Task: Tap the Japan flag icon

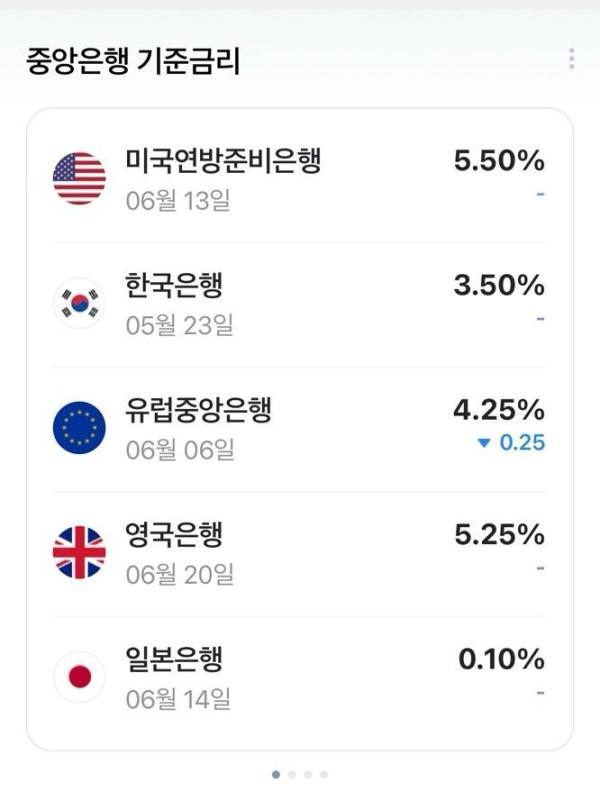Action: (79, 677)
